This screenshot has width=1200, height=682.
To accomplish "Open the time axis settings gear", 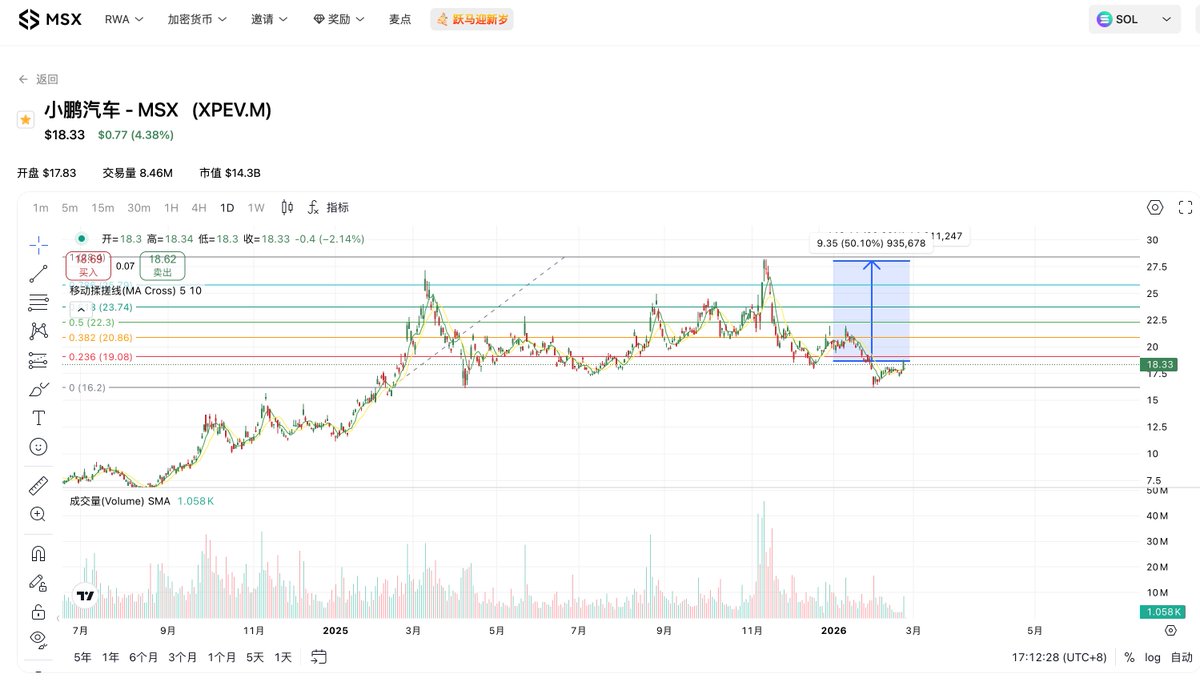I will click(1170, 631).
